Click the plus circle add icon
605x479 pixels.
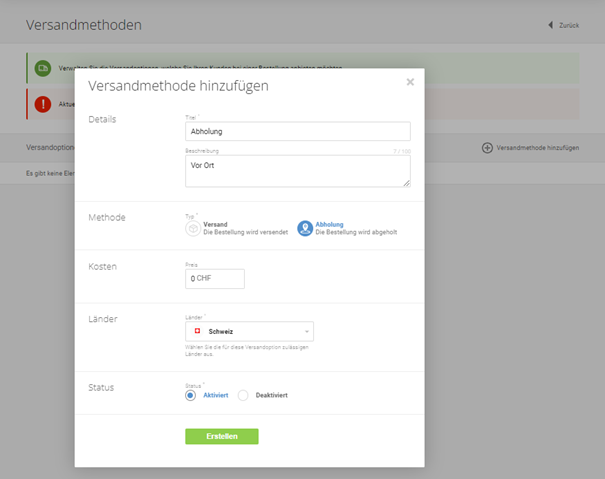487,147
